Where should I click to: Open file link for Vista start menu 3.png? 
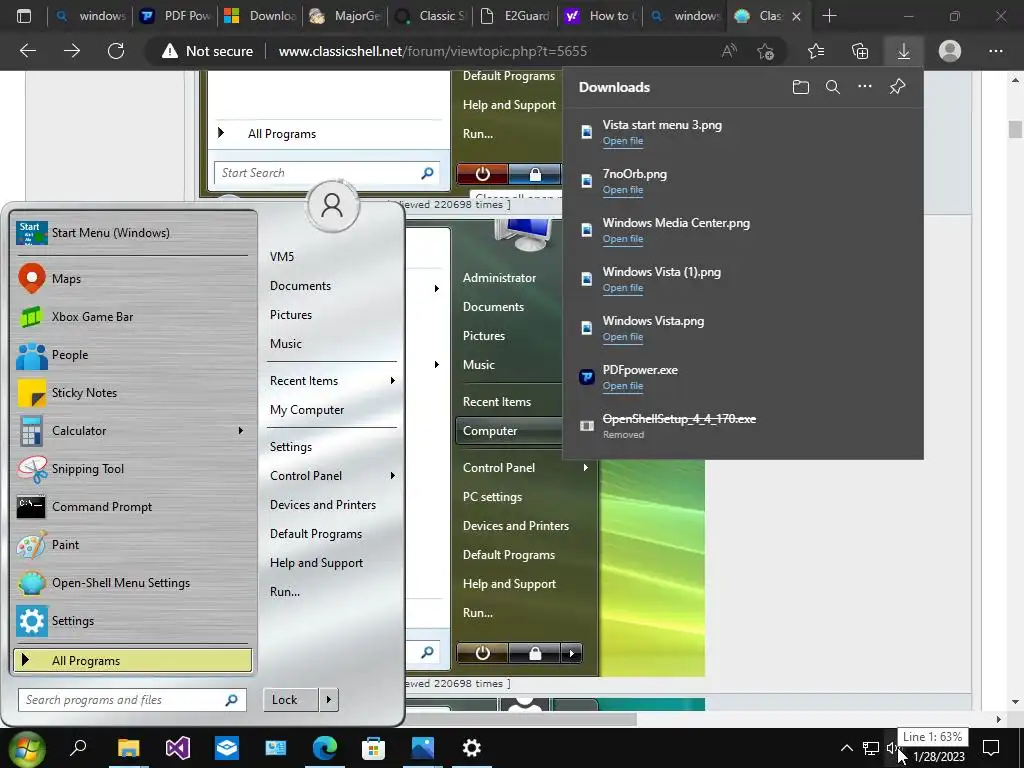point(622,141)
